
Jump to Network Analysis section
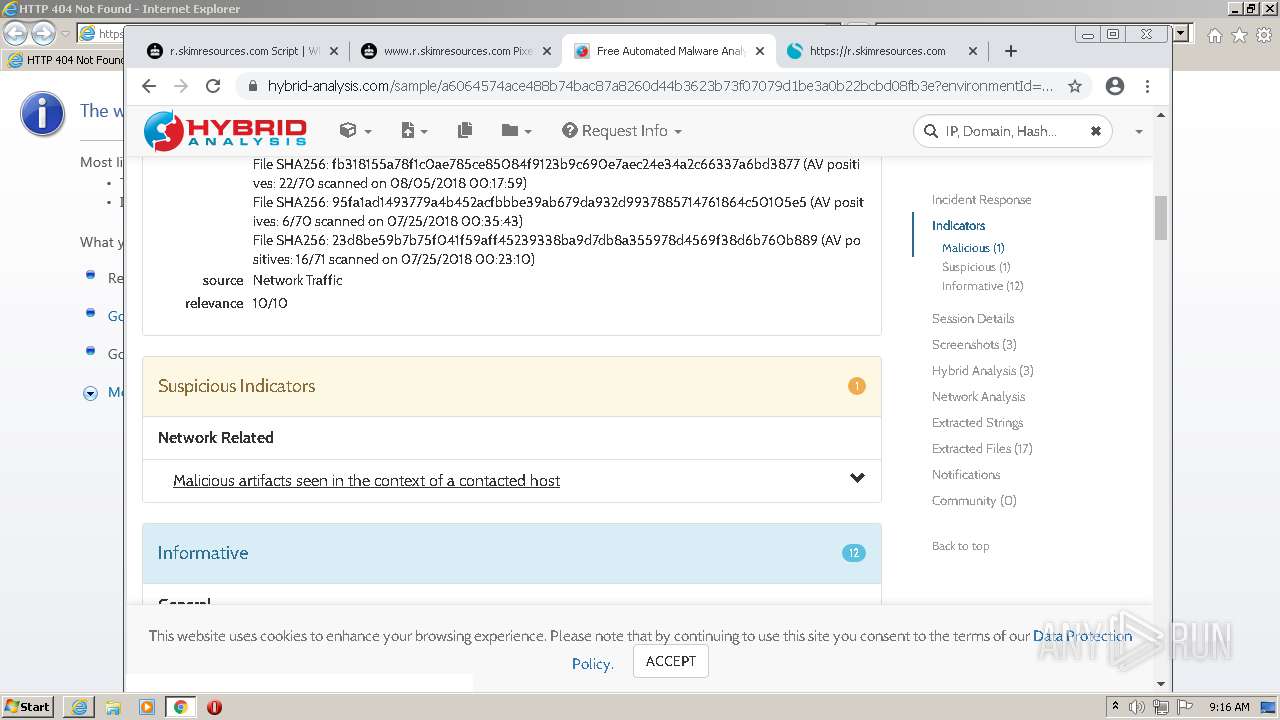click(978, 397)
